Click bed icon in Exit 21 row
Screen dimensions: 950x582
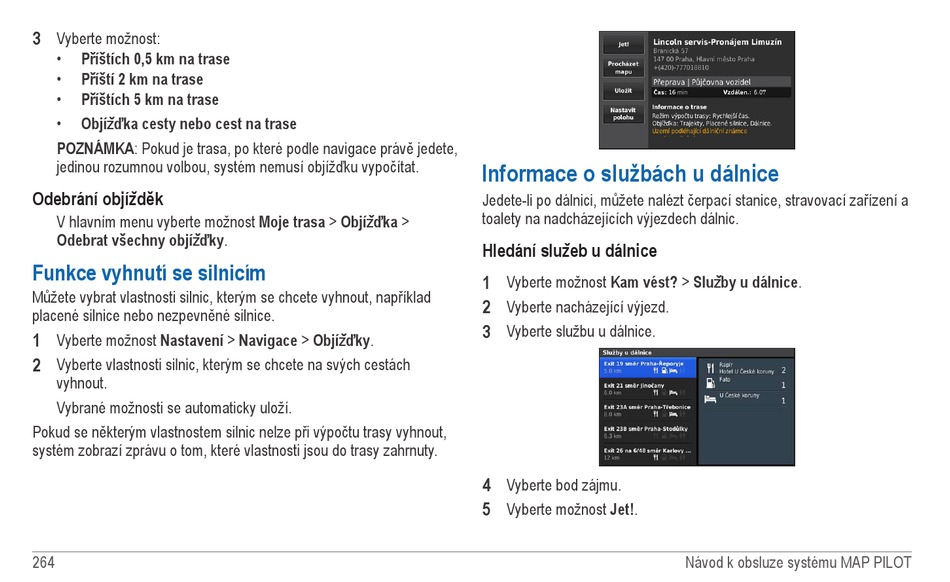pos(673,393)
